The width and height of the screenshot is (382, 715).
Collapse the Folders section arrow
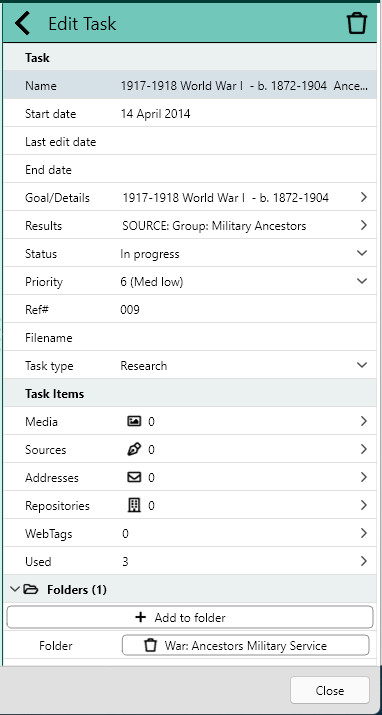(x=15, y=590)
